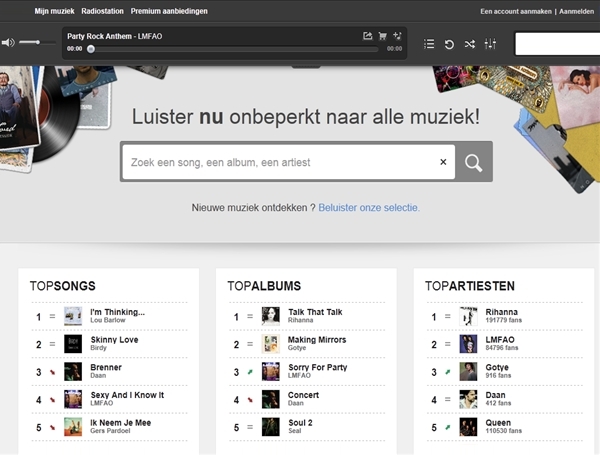Toggle shuffle playback mode
Screen dimensions: 600x455
pos(470,44)
